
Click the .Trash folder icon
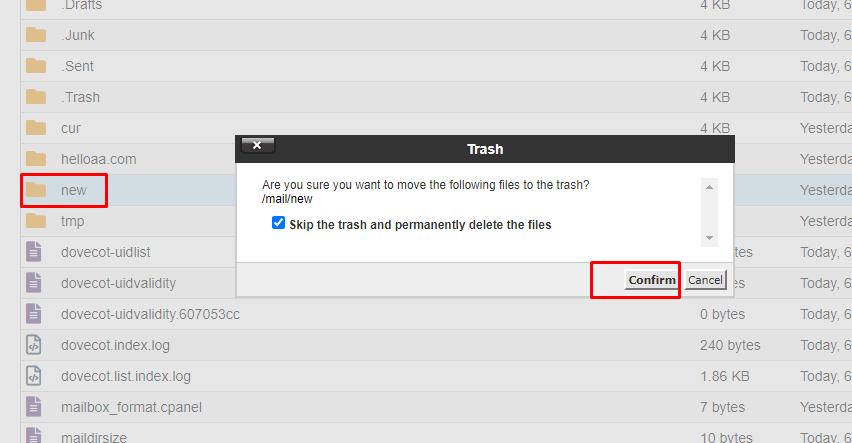[x=36, y=97]
